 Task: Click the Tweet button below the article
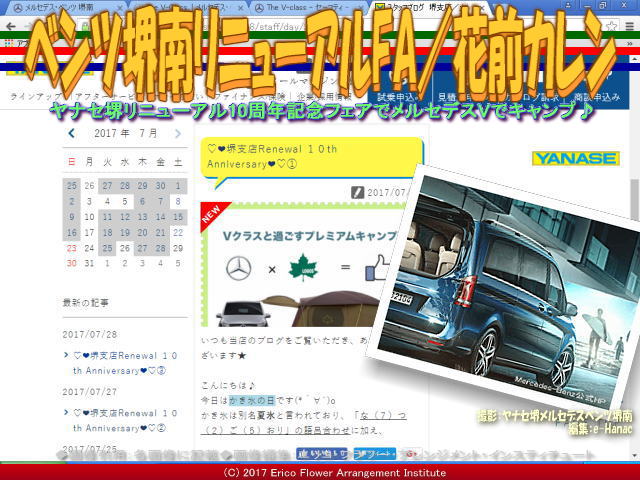[375, 453]
